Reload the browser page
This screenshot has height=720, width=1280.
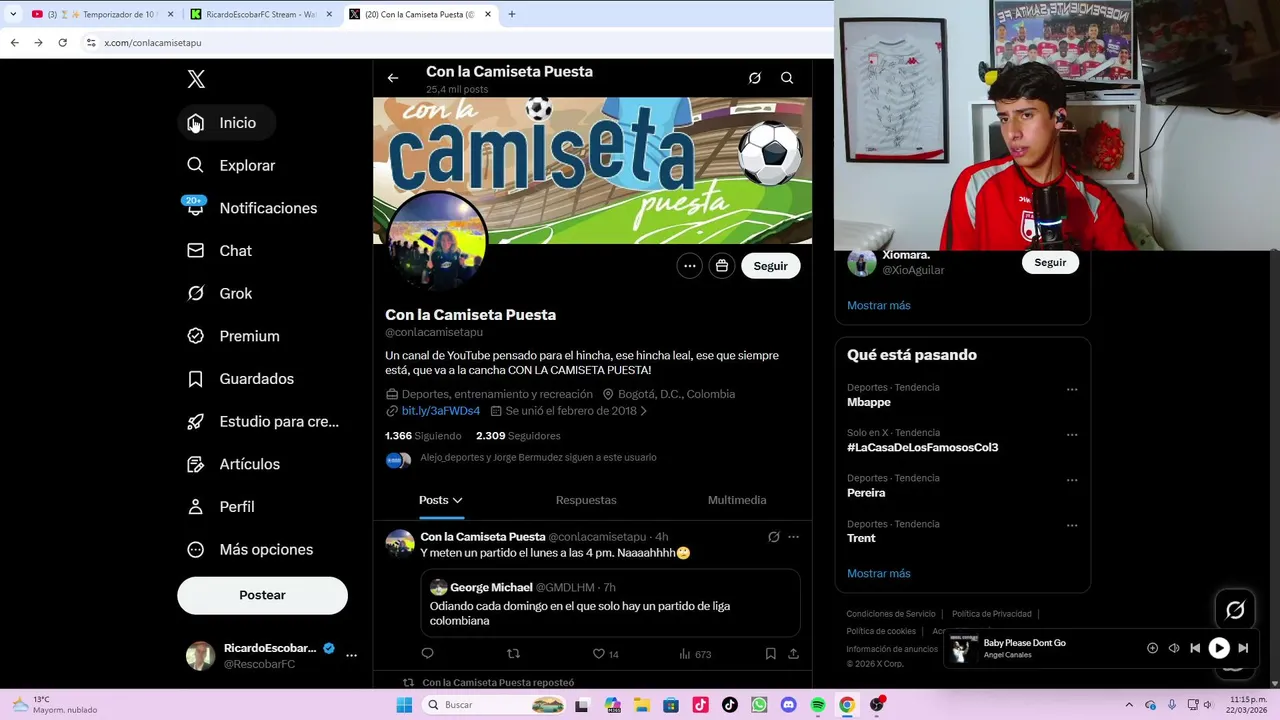62,43
